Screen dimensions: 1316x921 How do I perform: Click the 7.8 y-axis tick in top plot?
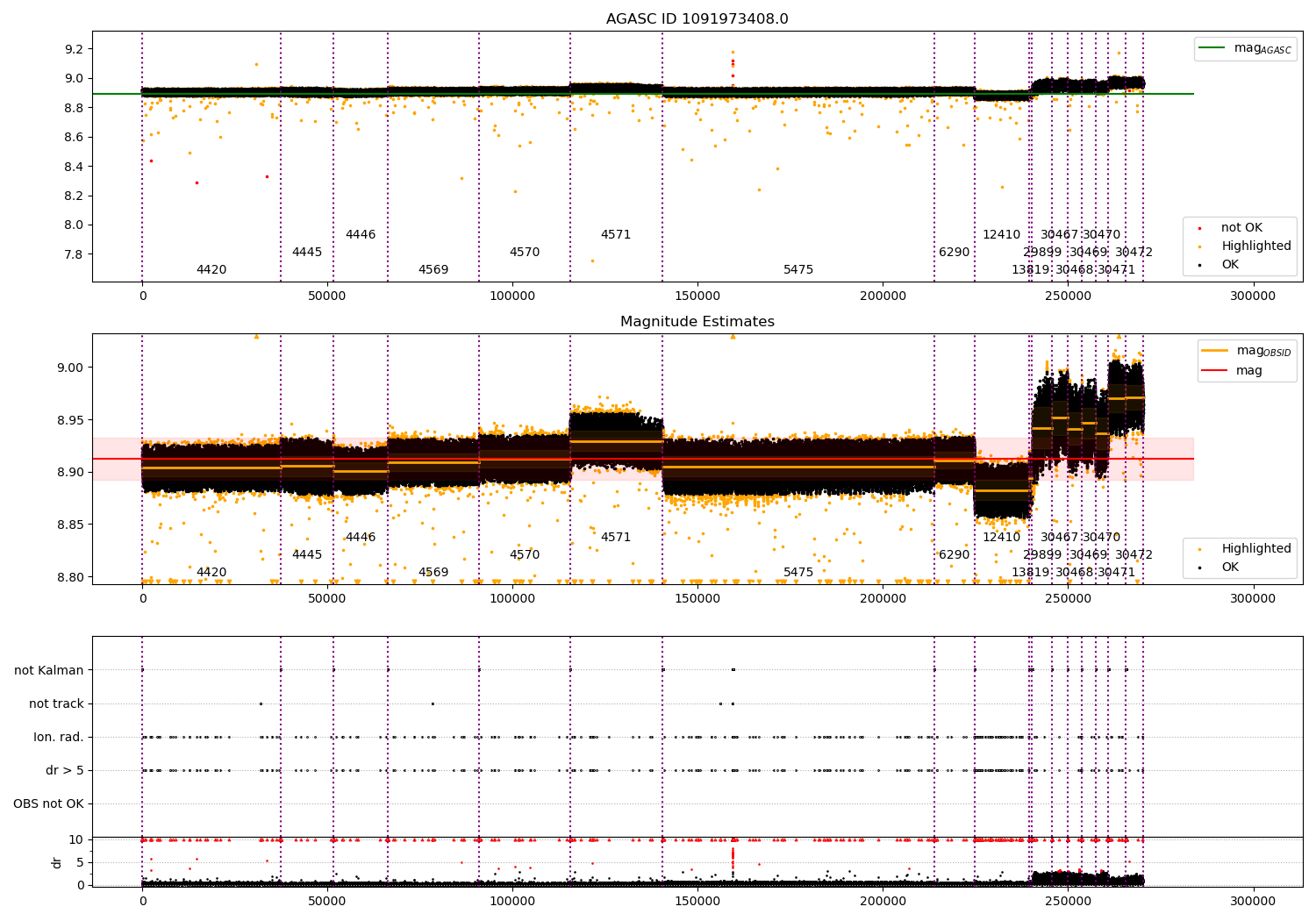point(75,254)
